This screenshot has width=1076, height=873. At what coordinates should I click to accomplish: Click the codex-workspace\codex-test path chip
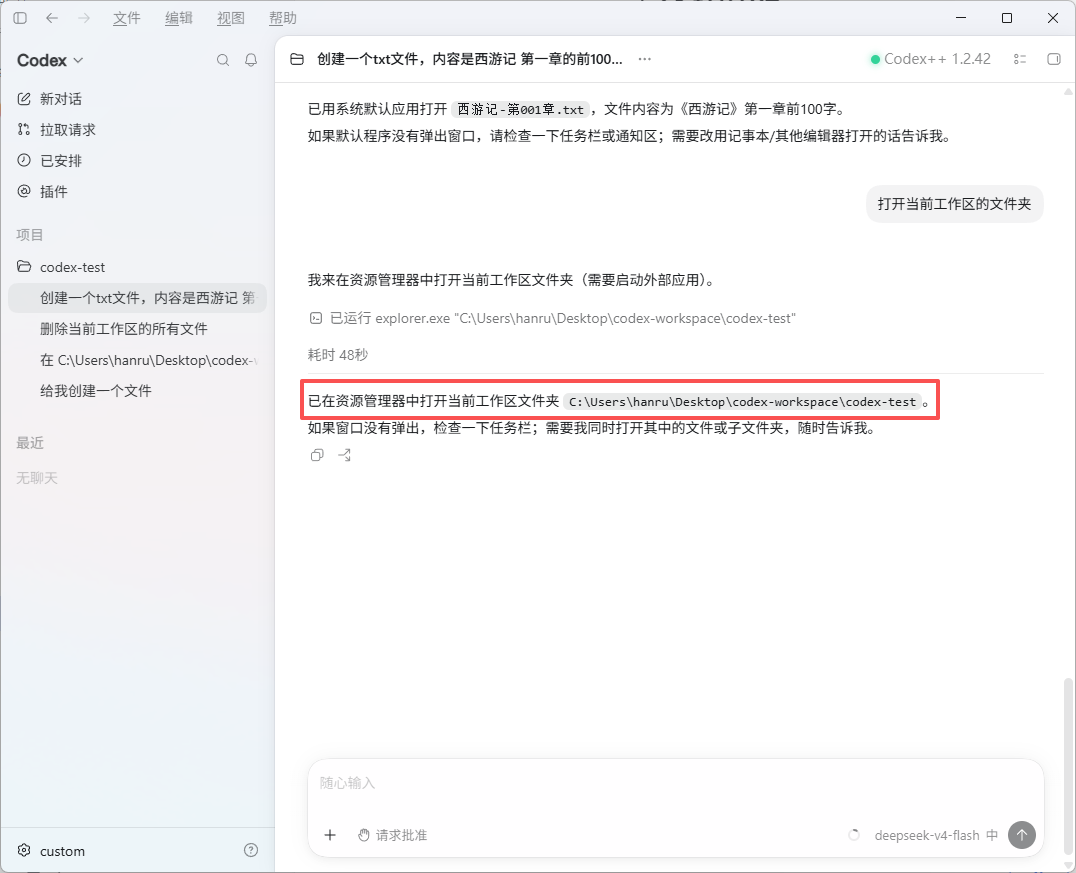point(742,401)
